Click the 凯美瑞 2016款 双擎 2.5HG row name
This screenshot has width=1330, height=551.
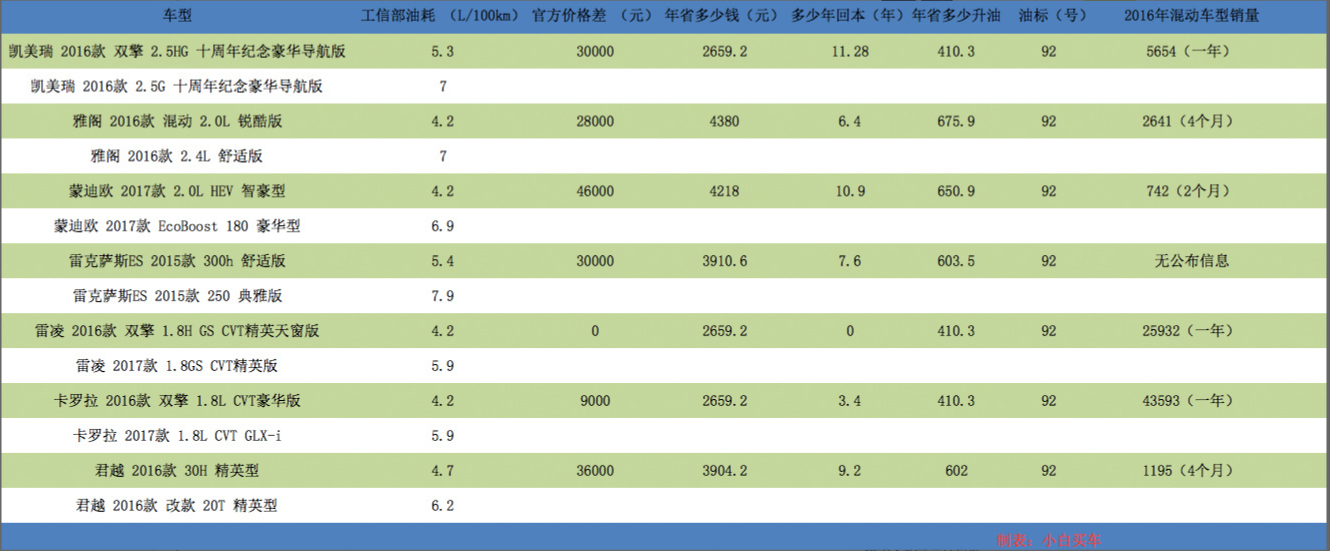click(177, 51)
